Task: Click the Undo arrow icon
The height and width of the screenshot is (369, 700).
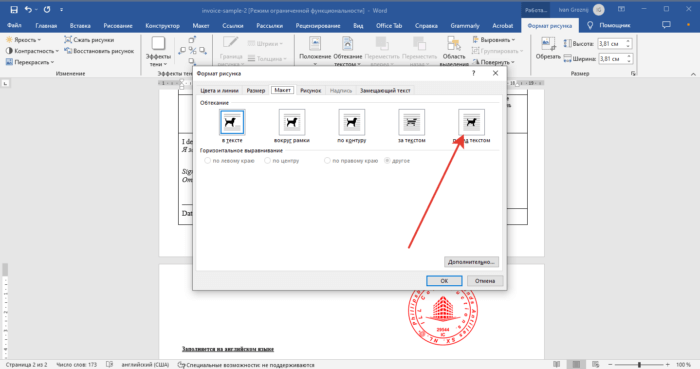Action: 28,9
